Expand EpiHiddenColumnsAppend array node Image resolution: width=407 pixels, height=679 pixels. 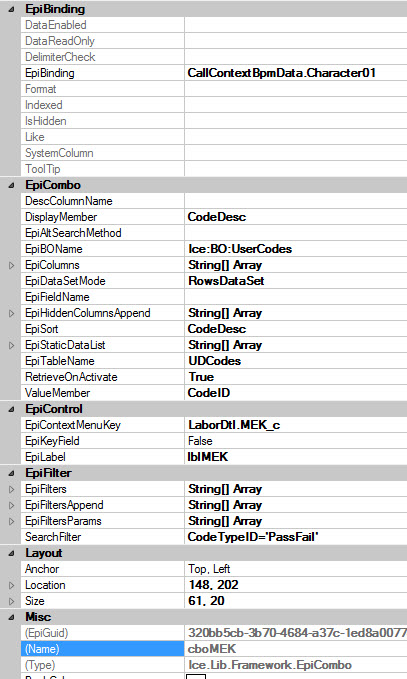[x=11, y=314]
